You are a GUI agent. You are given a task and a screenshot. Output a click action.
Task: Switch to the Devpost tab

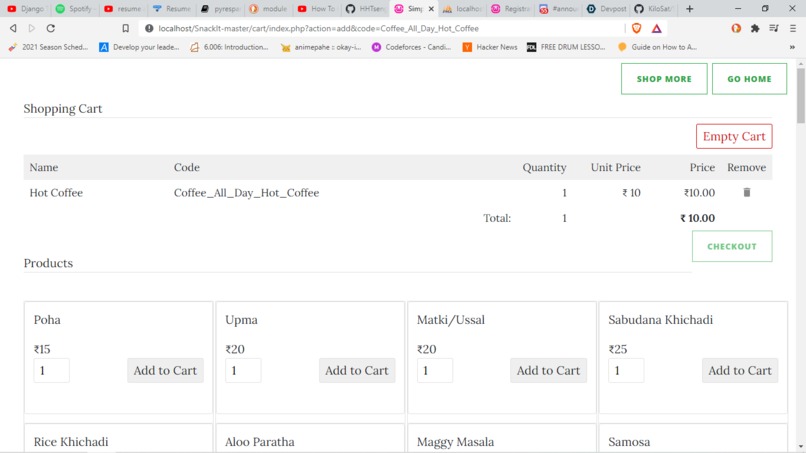607,9
